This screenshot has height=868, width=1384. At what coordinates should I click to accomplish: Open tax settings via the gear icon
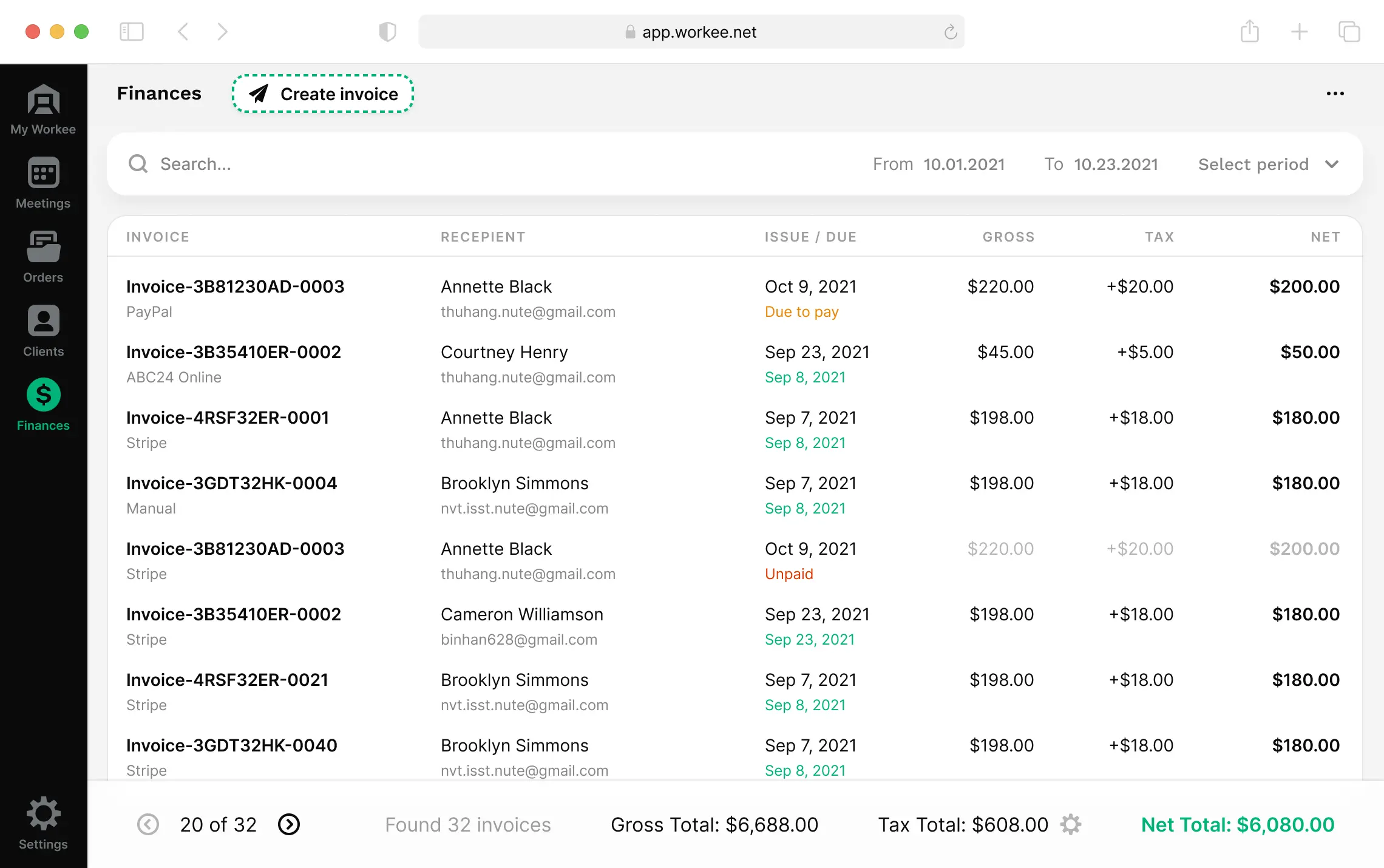pos(1071,824)
